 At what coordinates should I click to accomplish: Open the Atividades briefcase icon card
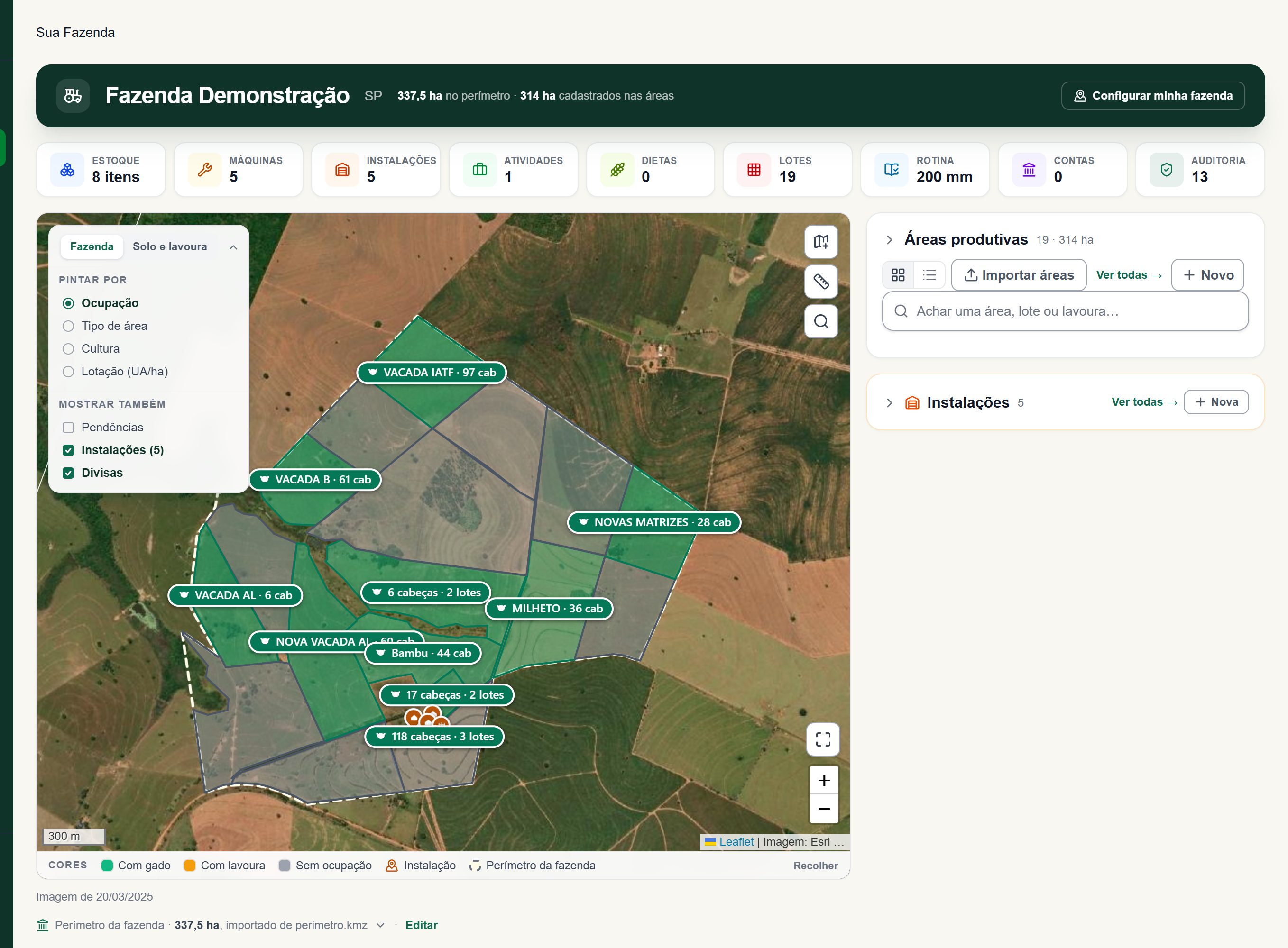coord(480,169)
